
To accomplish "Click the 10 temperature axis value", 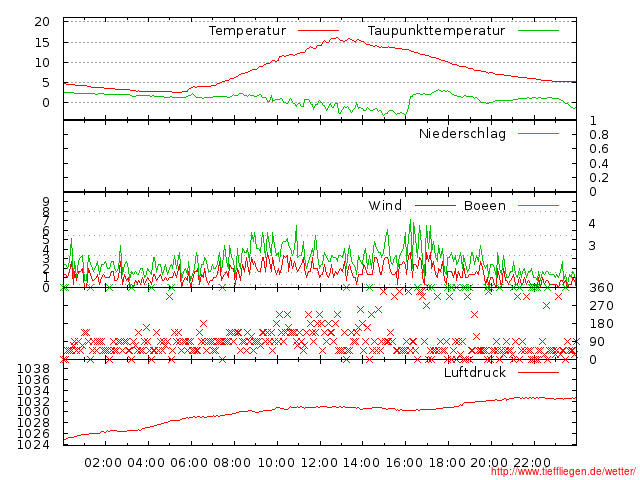I will point(42,62).
